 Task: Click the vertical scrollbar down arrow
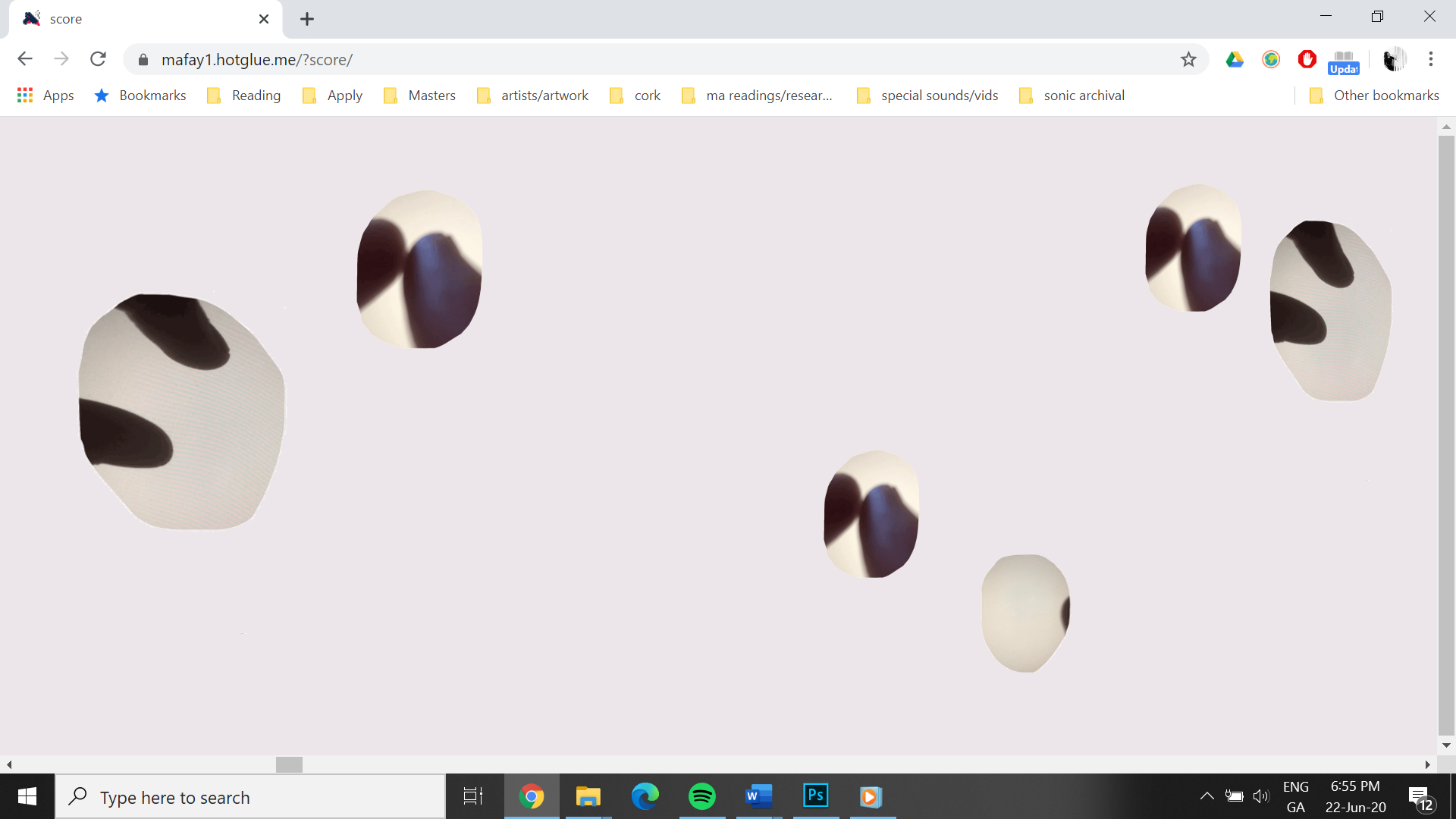(1446, 745)
